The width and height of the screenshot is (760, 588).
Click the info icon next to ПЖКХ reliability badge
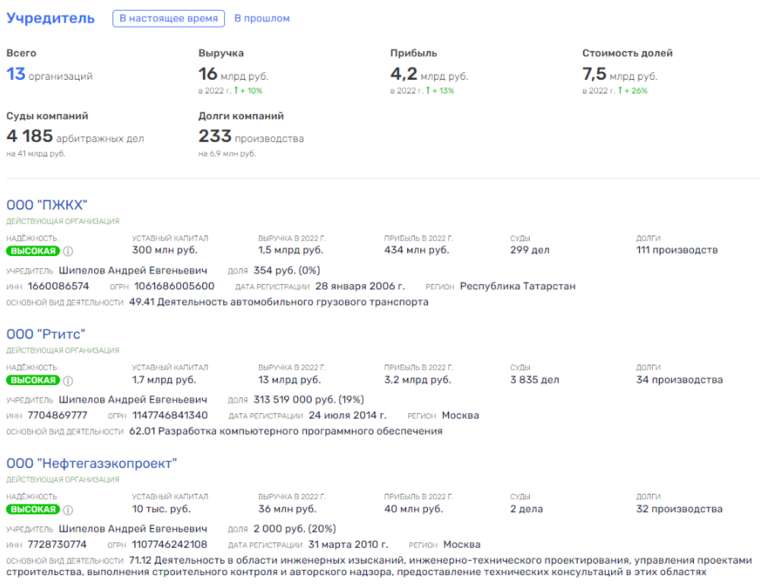click(x=68, y=251)
